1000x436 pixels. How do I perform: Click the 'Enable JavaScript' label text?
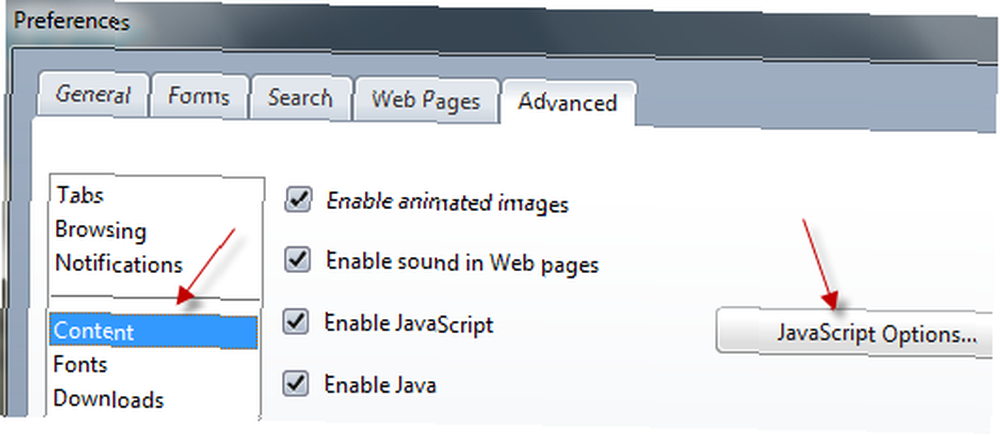(409, 324)
